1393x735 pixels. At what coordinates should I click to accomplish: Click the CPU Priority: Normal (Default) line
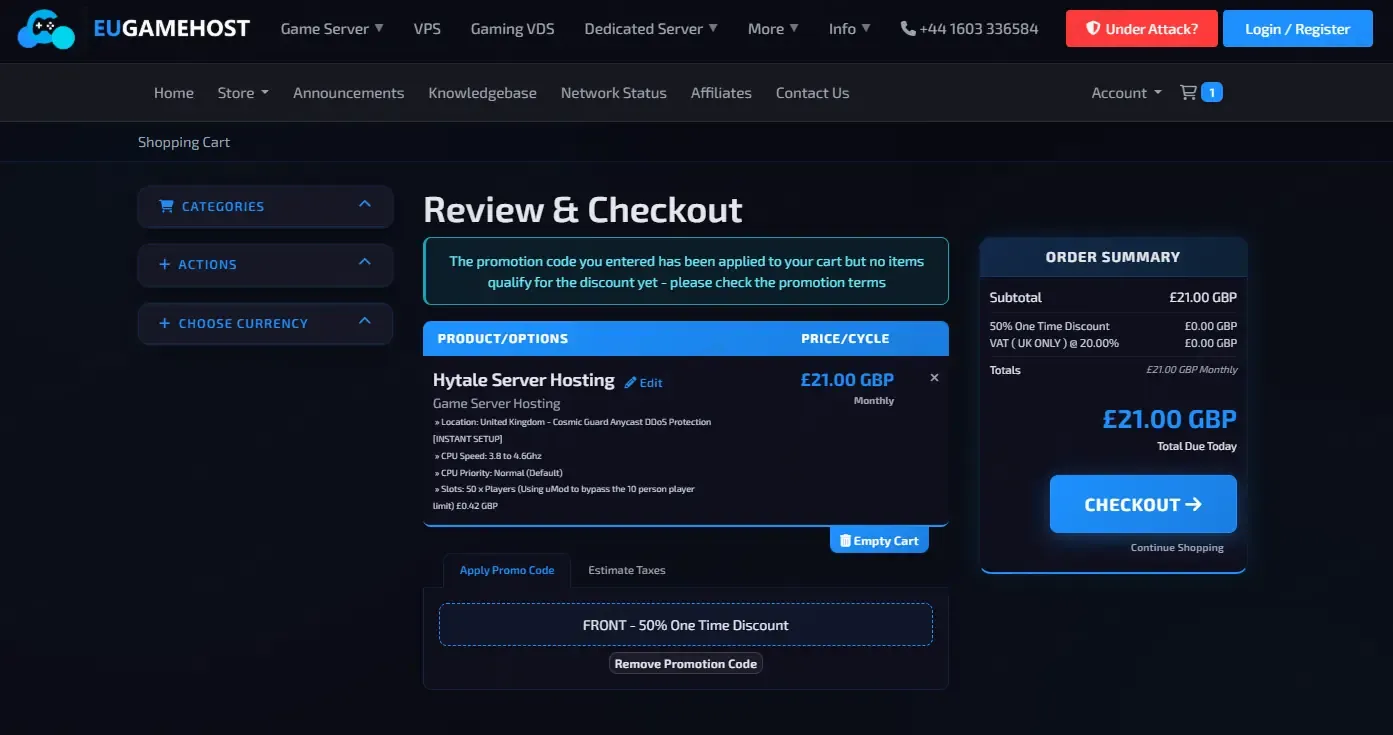(498, 473)
